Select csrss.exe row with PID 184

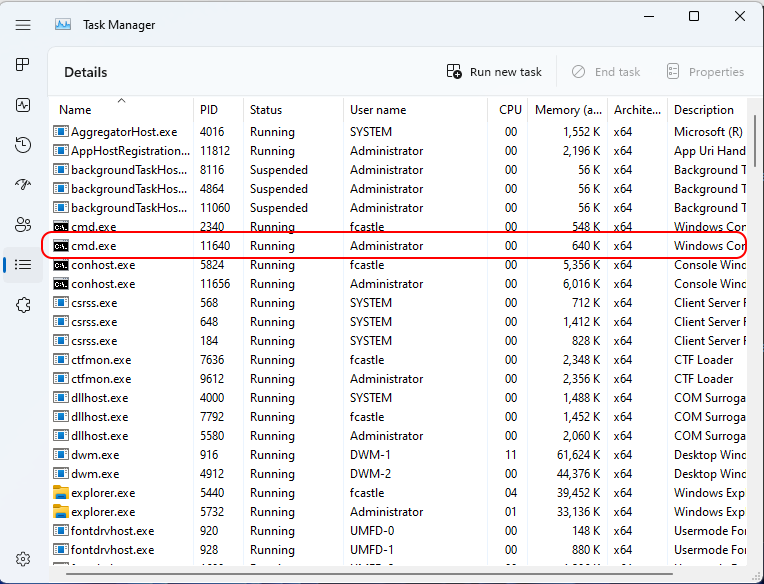(398, 341)
